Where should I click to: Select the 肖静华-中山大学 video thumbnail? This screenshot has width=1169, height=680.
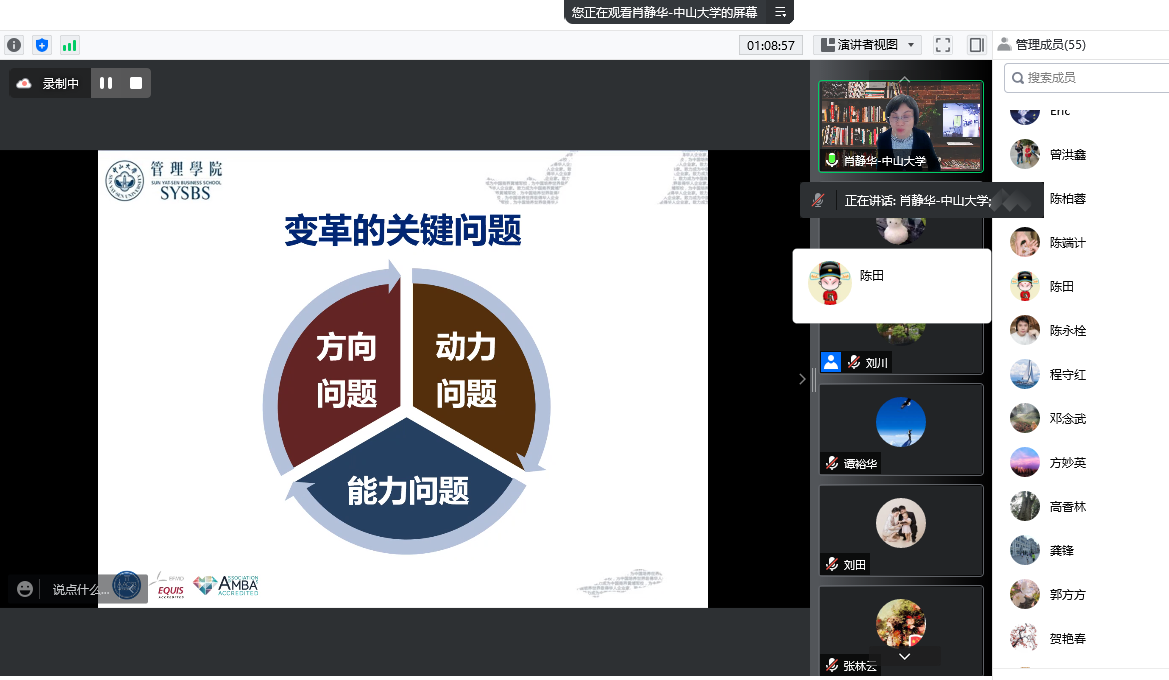(901, 125)
